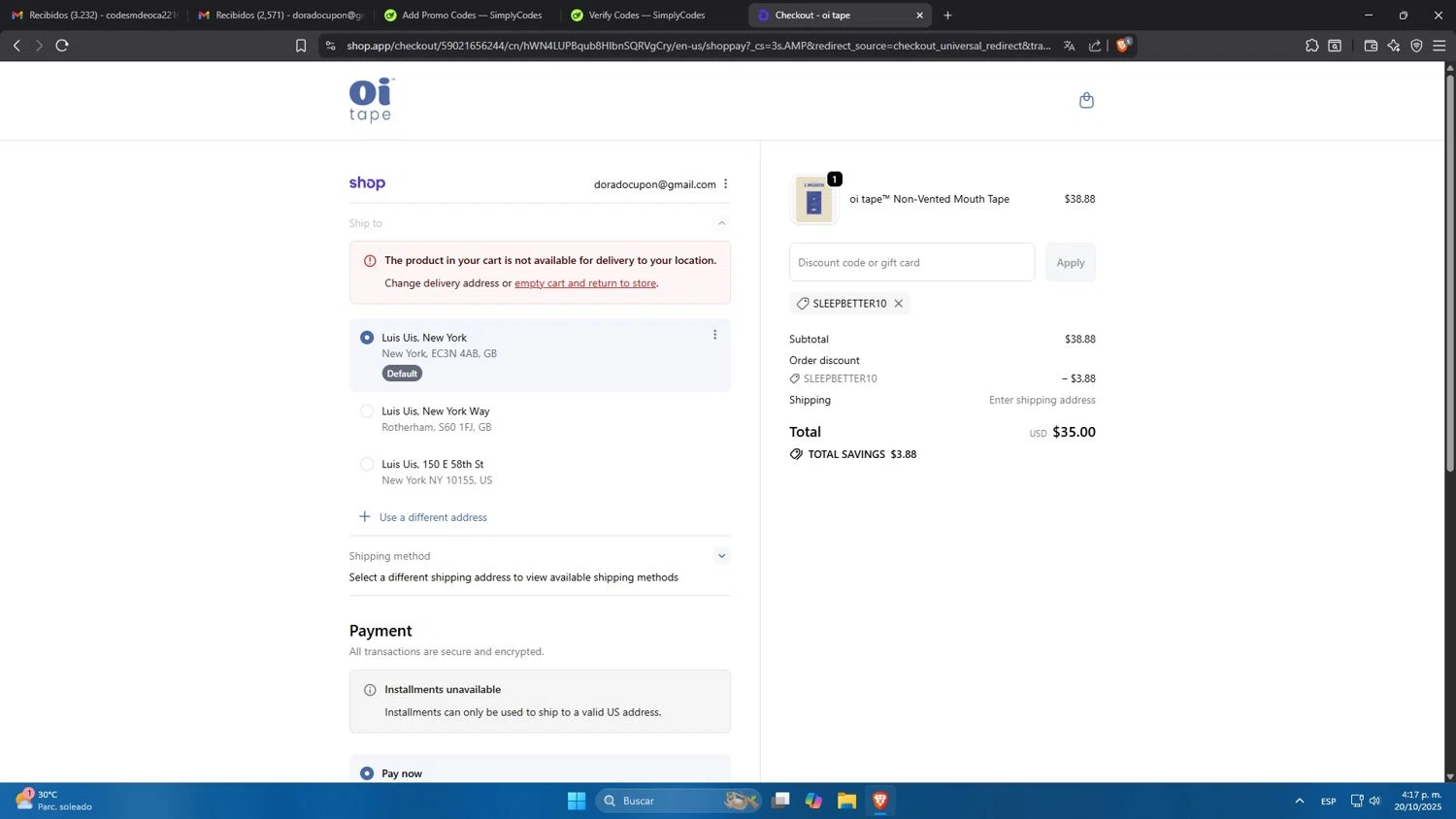This screenshot has height=819, width=1456.
Task: Click the oi tape logo
Action: [371, 100]
